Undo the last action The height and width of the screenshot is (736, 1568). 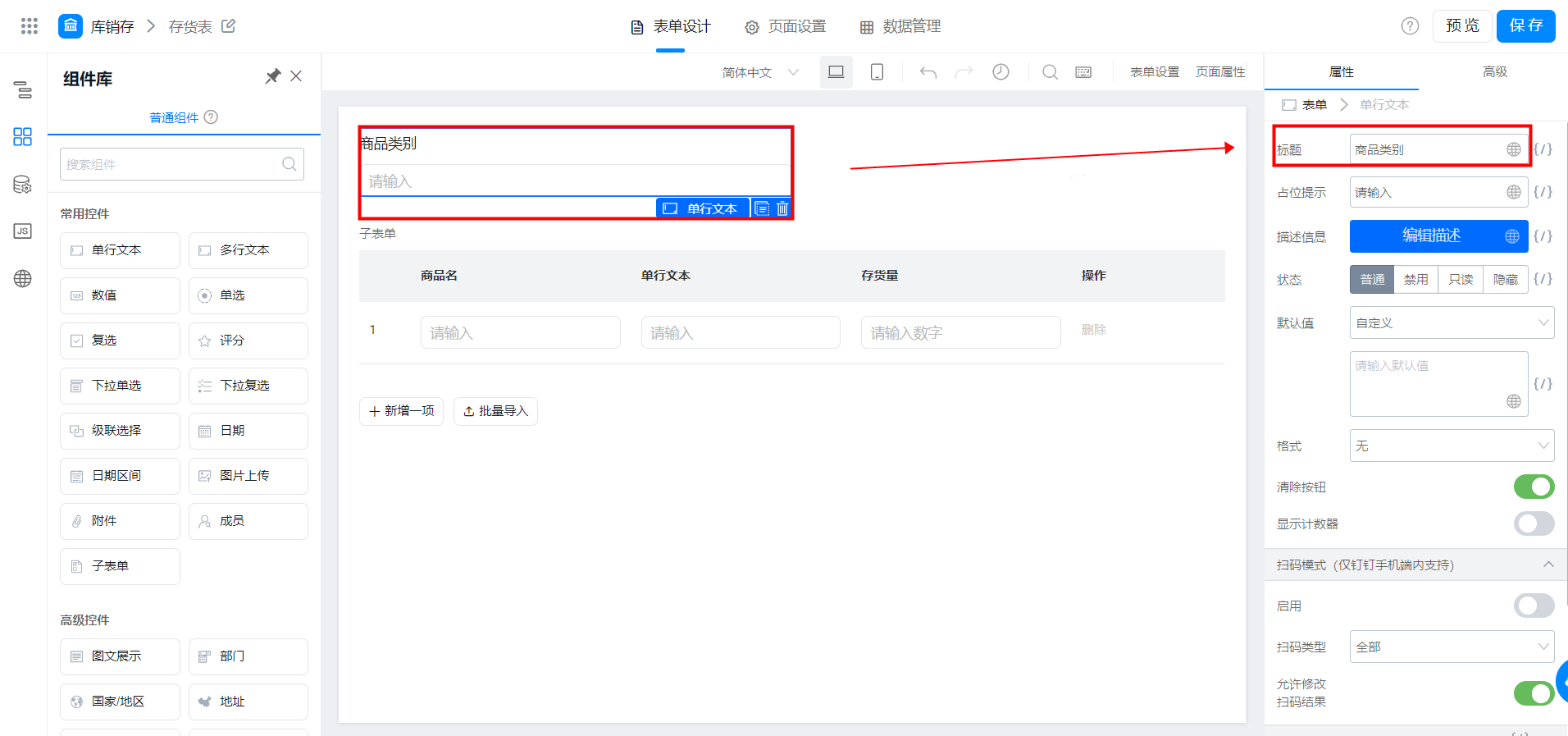point(928,72)
